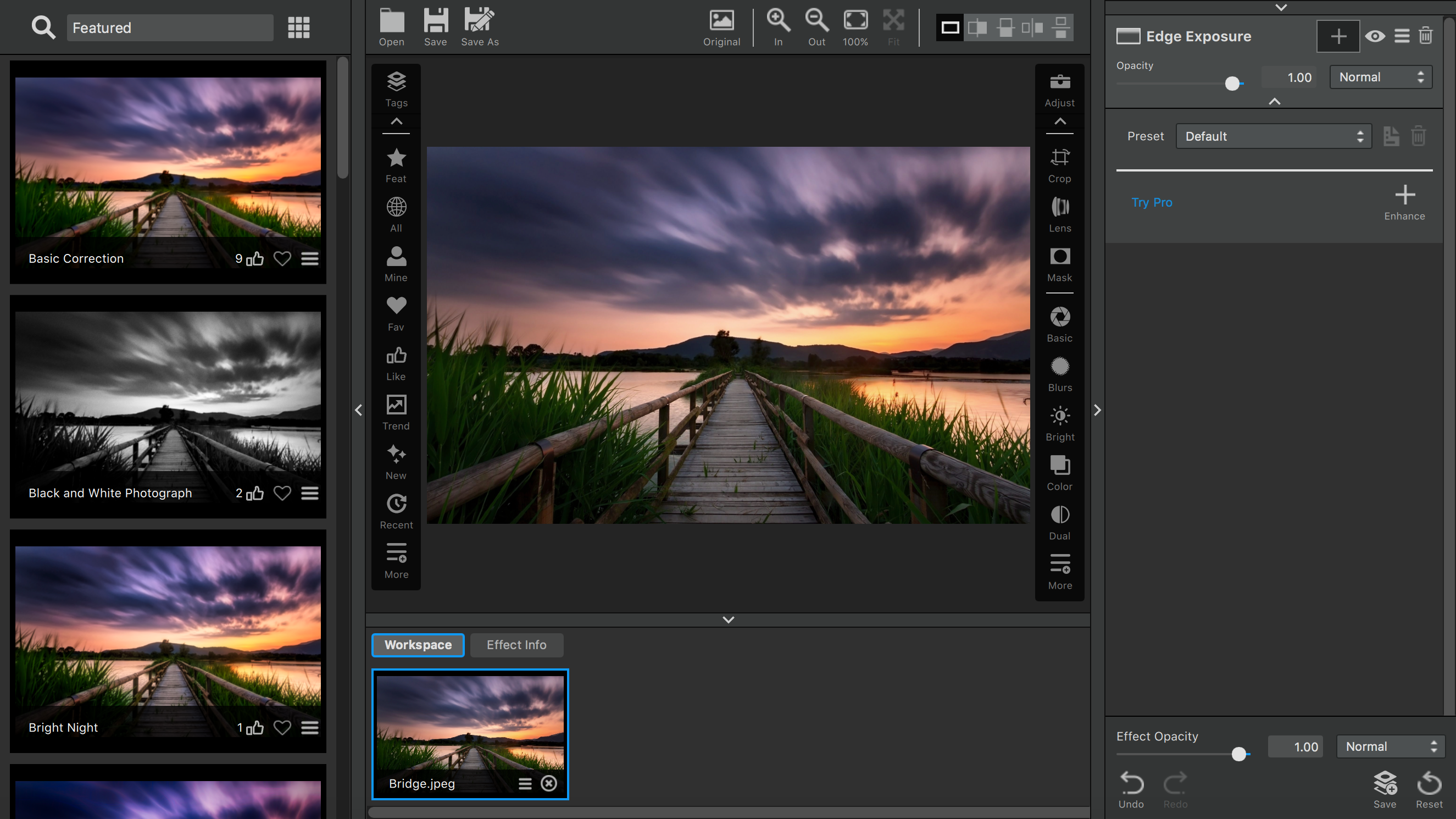Screen dimensions: 1456x819
Task: Add a filter with the plus button
Action: (x=1338, y=36)
